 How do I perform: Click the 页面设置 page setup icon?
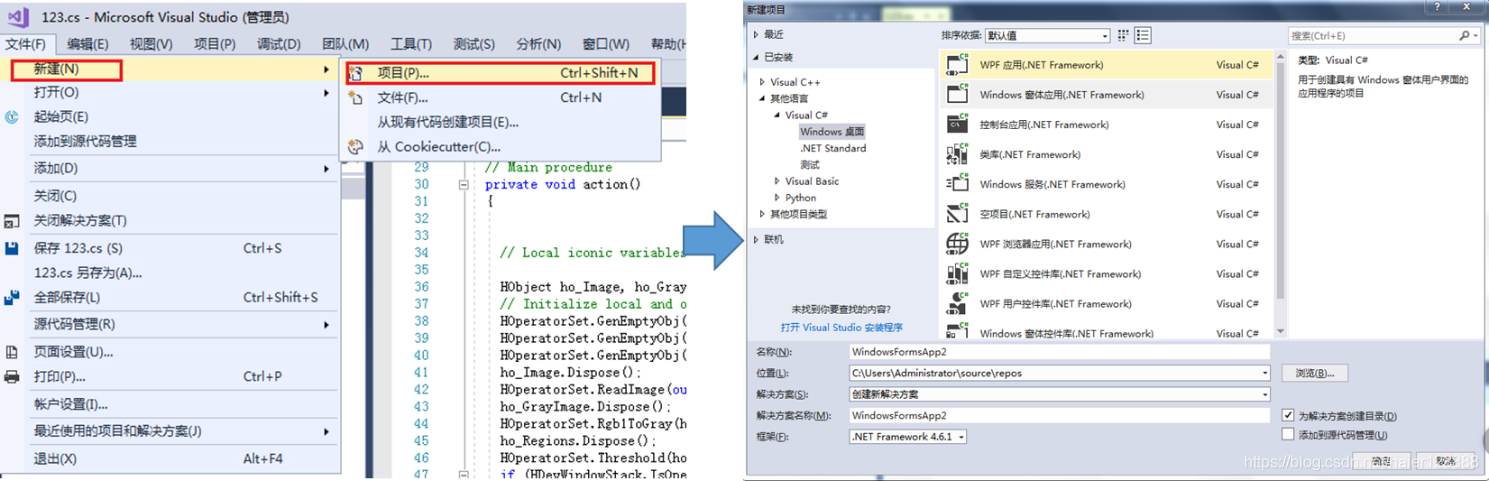(x=12, y=352)
